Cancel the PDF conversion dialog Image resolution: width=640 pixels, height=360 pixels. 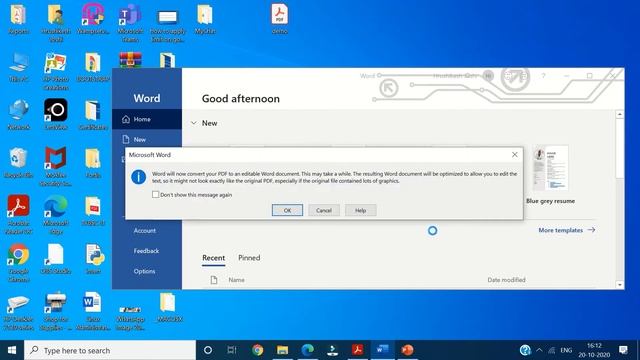(324, 210)
